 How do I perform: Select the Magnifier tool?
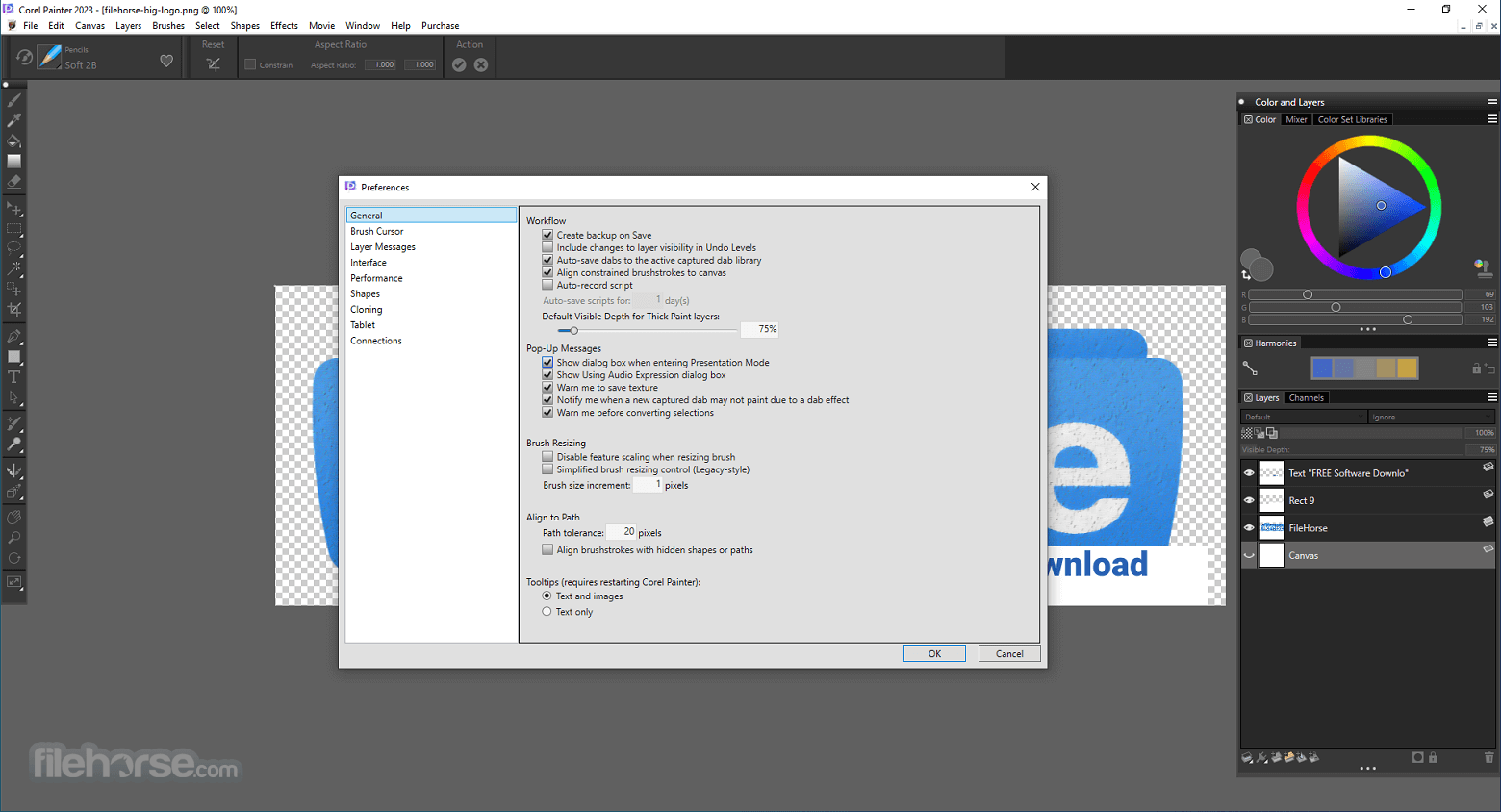[13, 538]
